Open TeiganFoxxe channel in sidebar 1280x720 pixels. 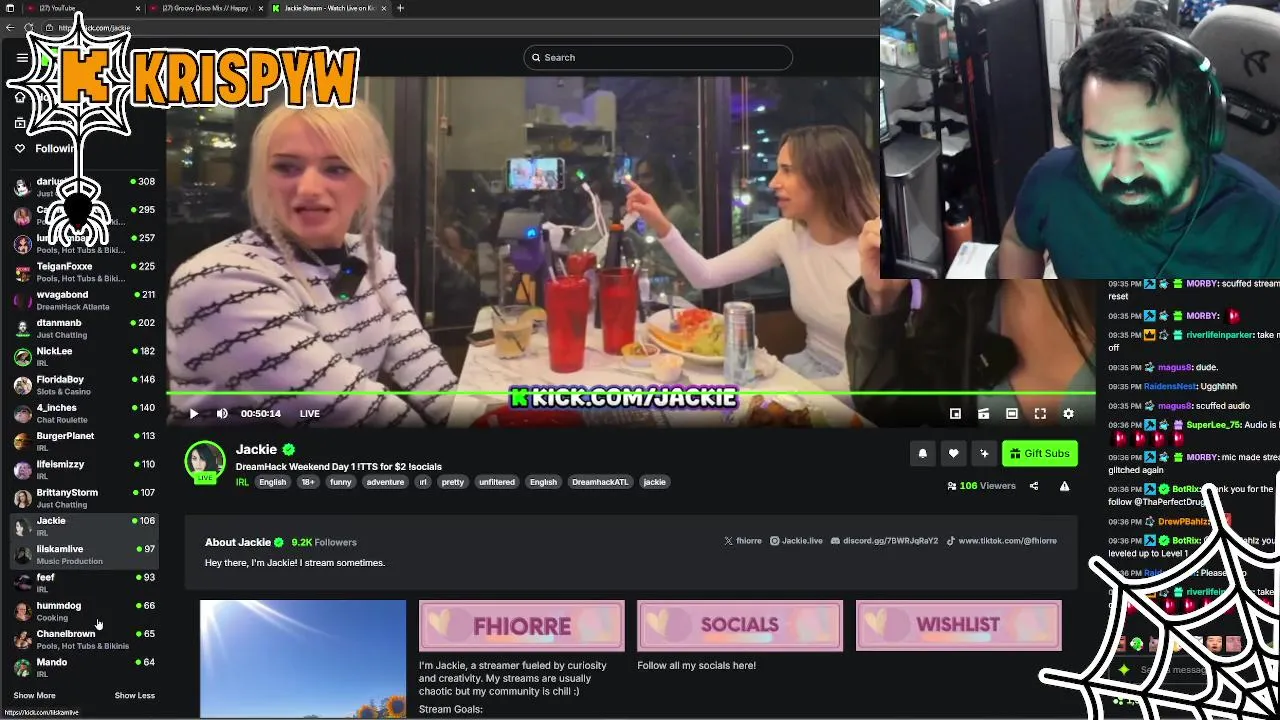pos(84,272)
